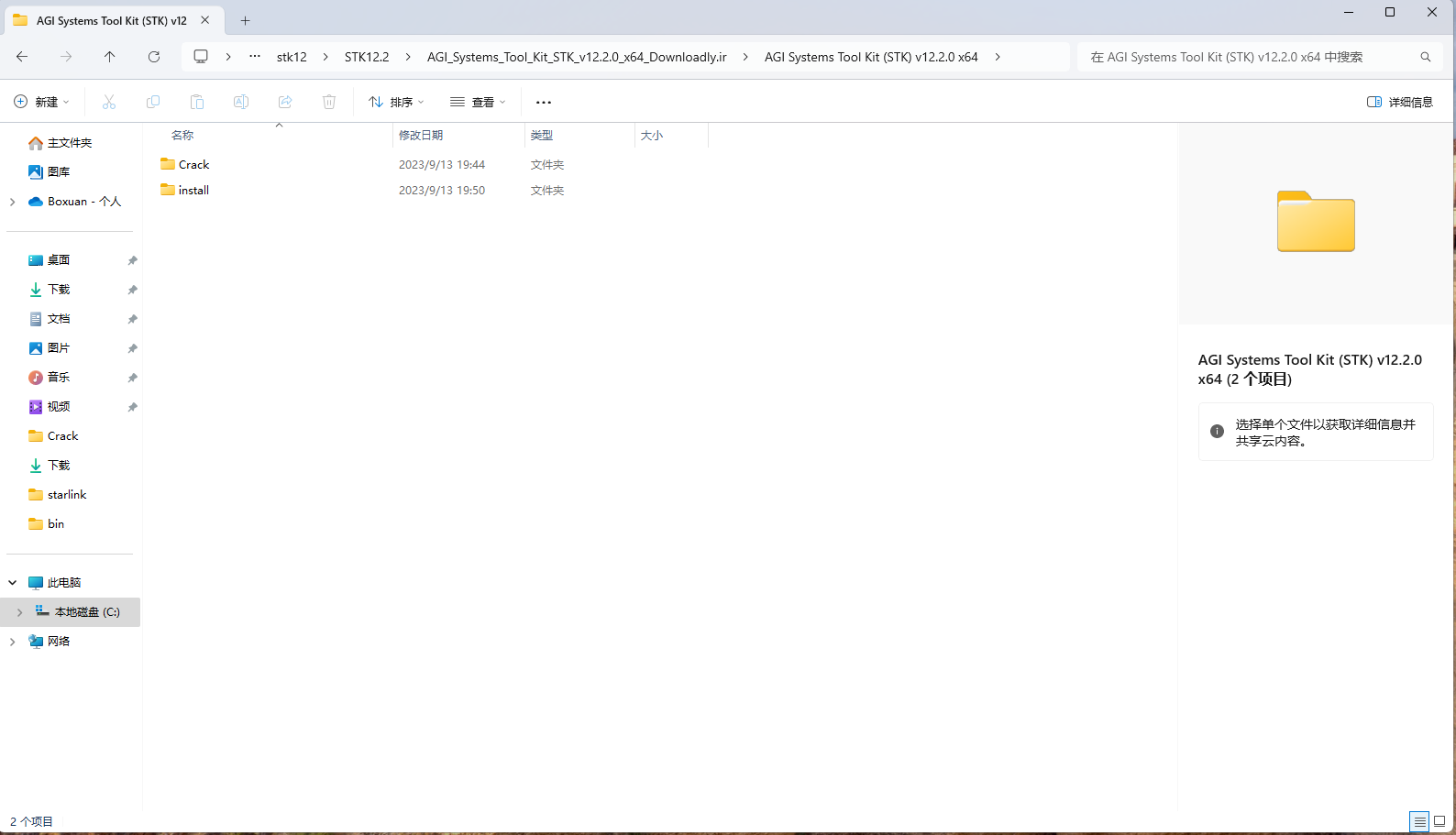Click the Rename icon in toolbar
Screen dimensions: 1456x835
tap(241, 102)
